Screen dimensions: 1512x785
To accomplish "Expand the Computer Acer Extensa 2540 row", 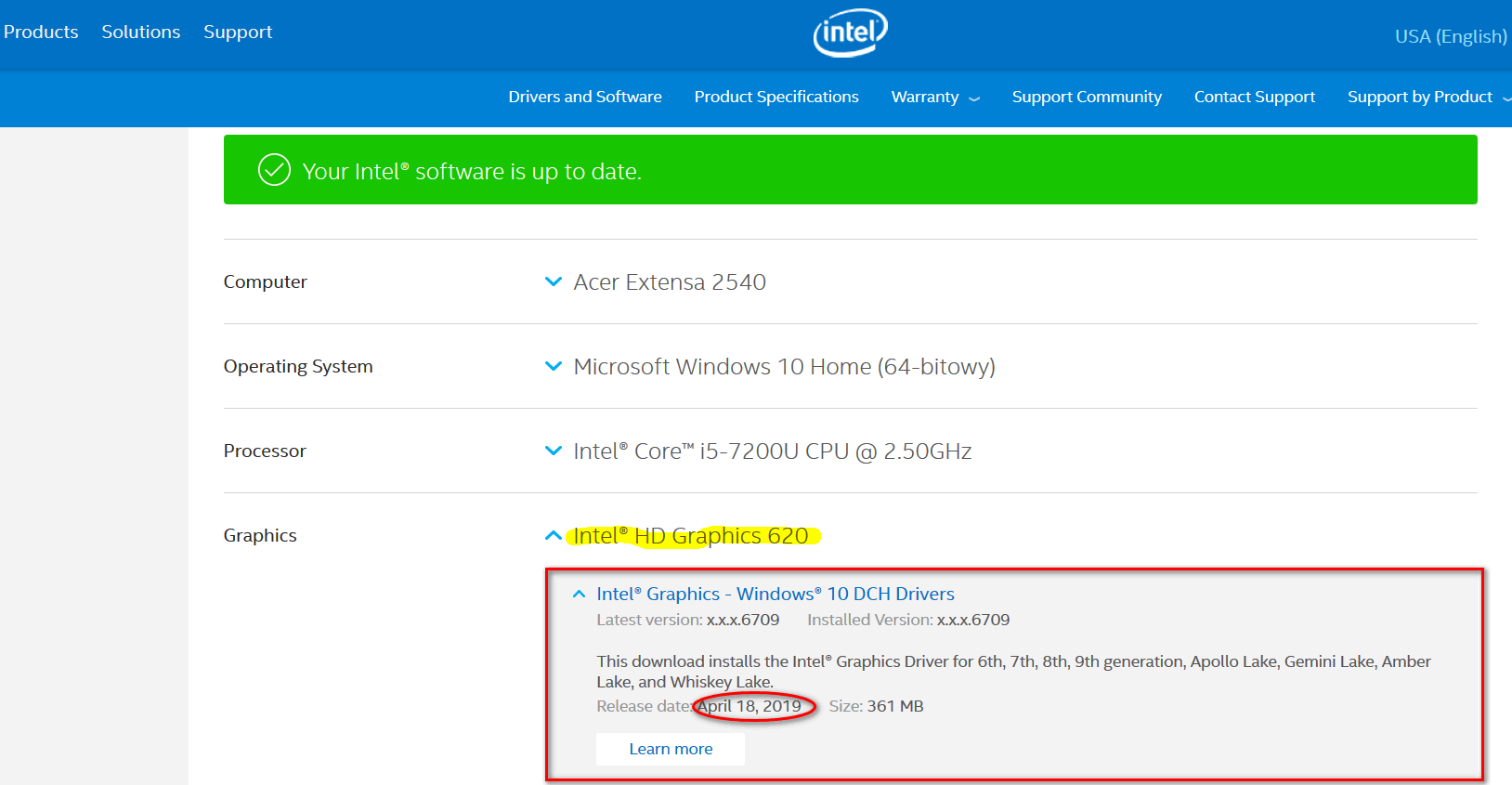I will (x=553, y=281).
